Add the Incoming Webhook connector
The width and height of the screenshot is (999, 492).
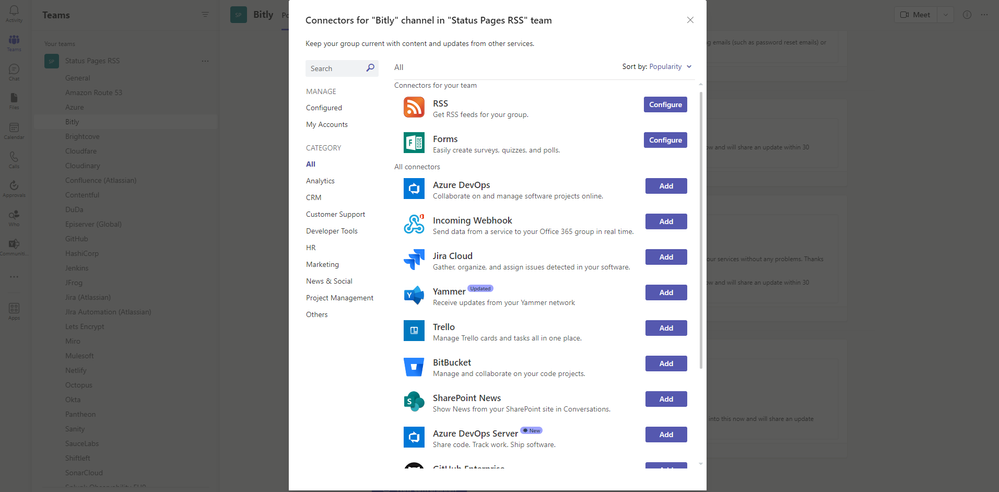[x=666, y=221]
